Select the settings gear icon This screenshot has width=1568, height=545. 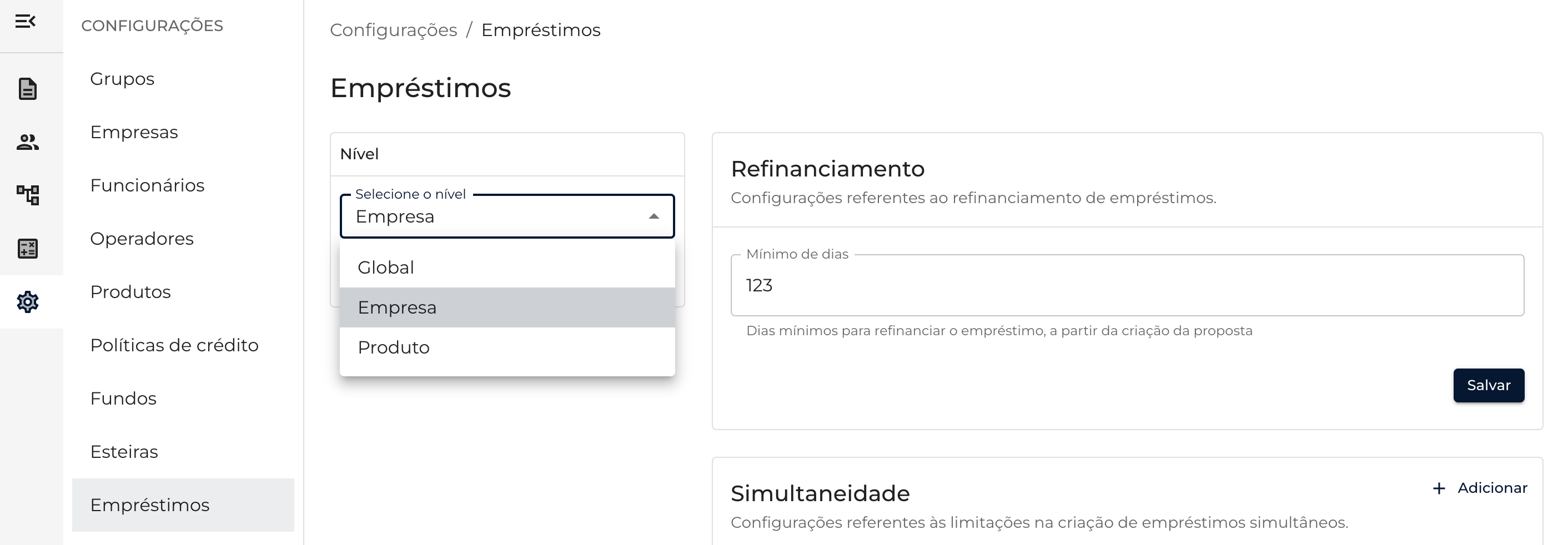(x=27, y=302)
